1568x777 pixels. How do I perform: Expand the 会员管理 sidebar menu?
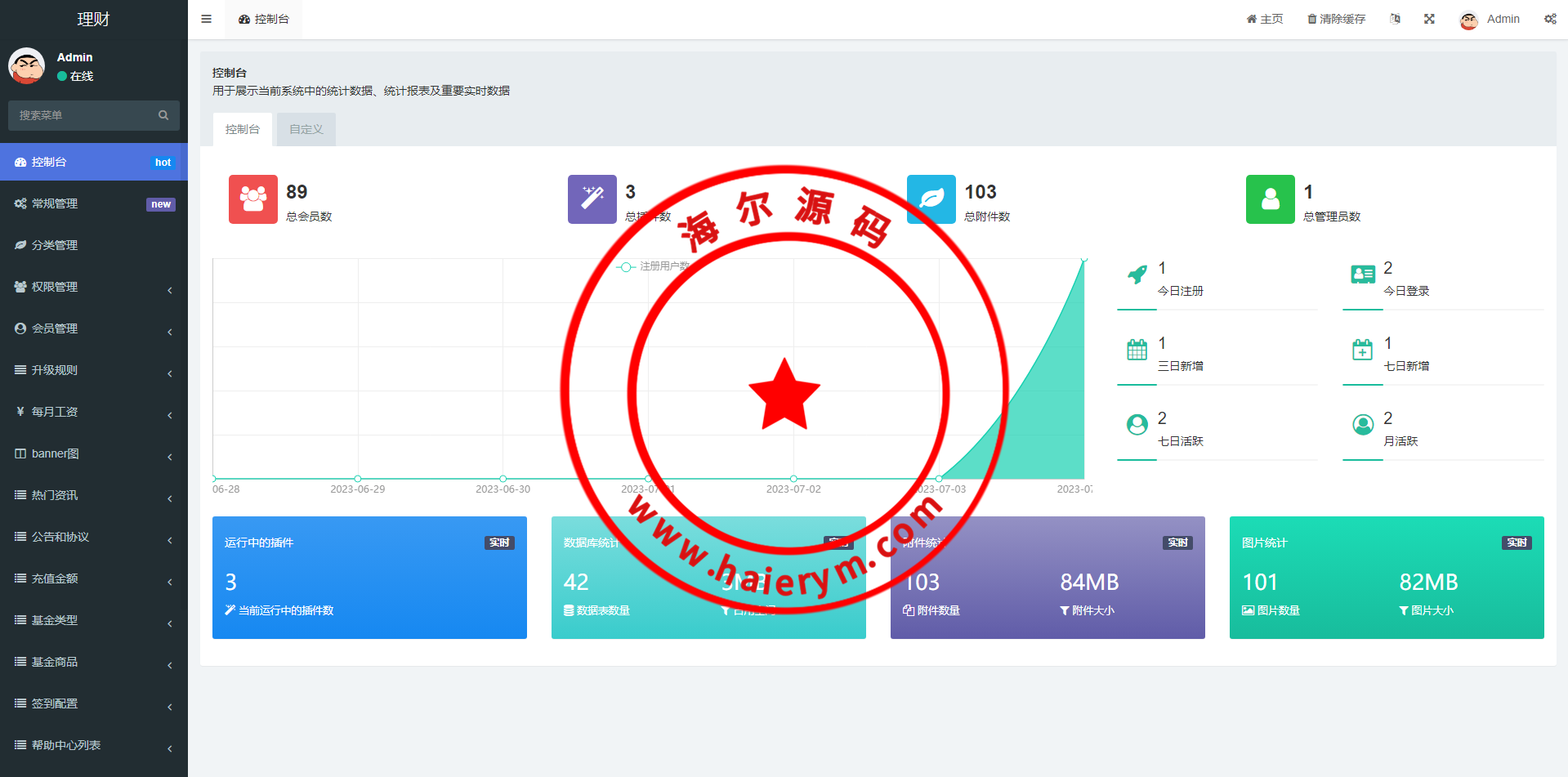pyautogui.click(x=94, y=328)
